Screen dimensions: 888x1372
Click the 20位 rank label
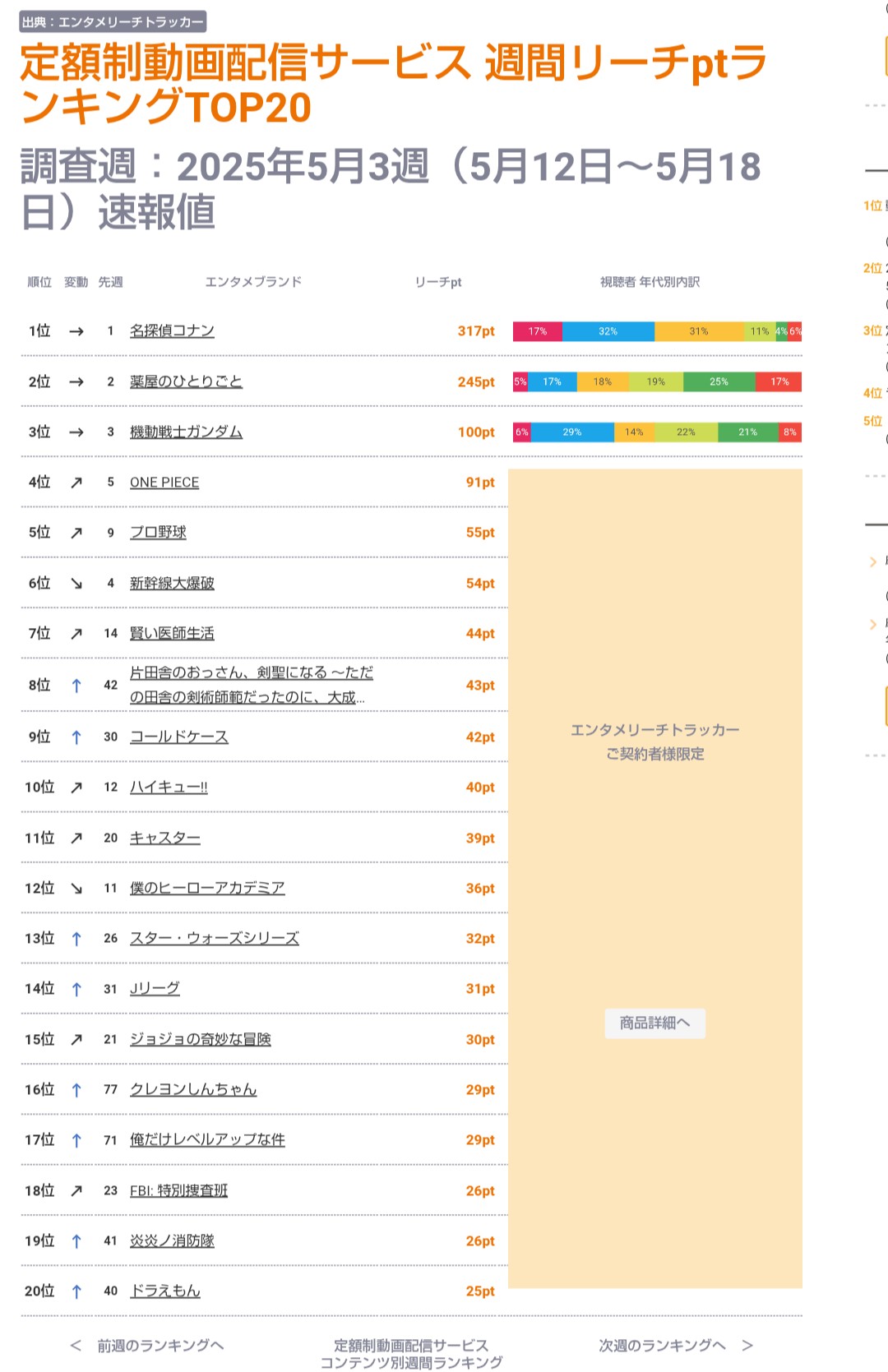click(x=39, y=1291)
